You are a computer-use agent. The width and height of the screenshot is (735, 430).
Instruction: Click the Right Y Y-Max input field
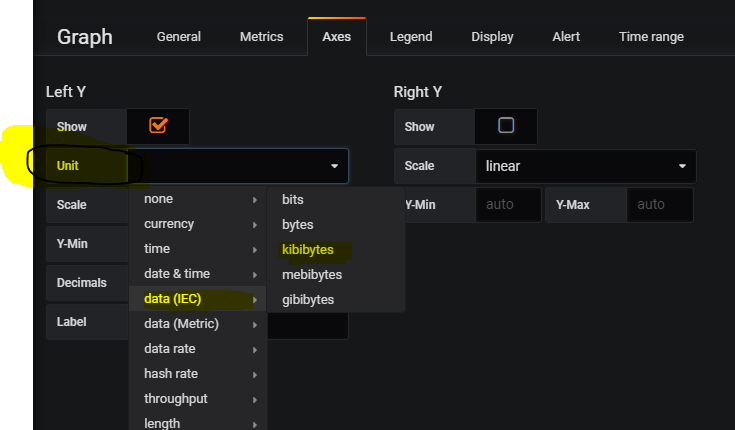pos(660,205)
